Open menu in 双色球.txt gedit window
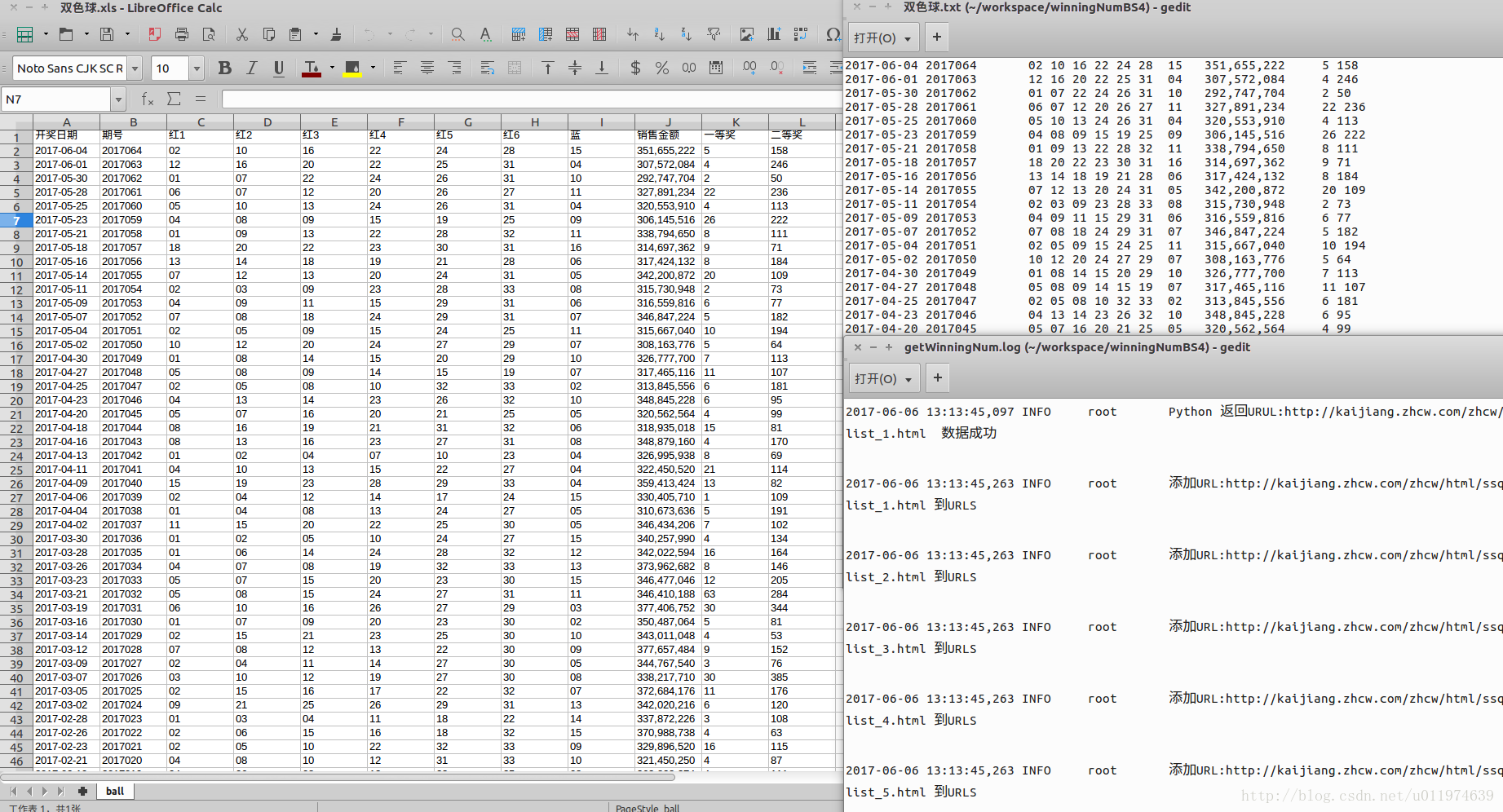This screenshot has height=812, width=1503. [x=884, y=38]
